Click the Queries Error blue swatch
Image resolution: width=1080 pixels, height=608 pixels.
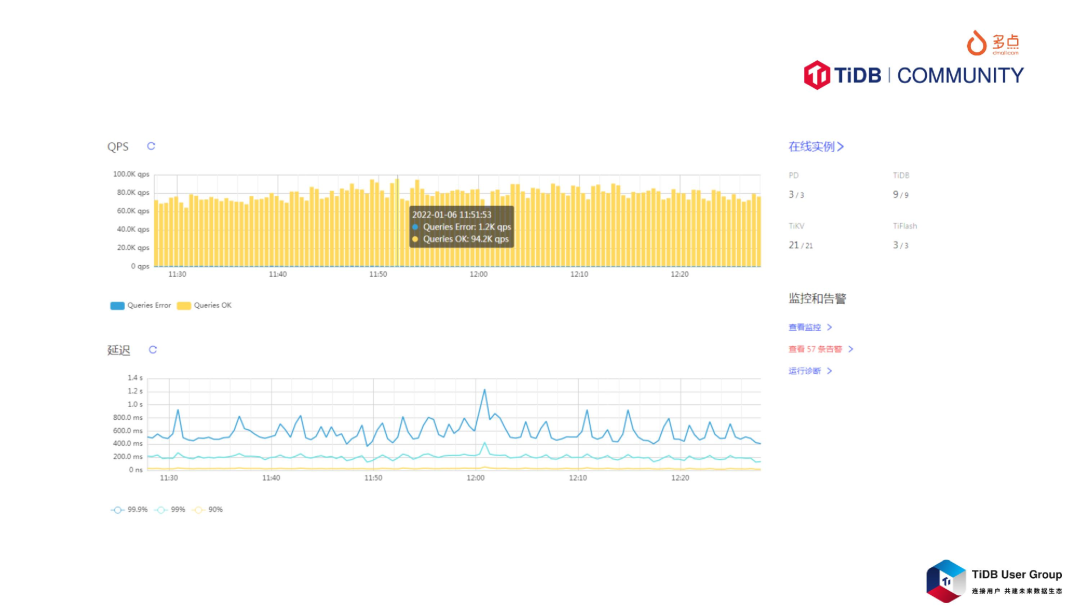pos(117,306)
